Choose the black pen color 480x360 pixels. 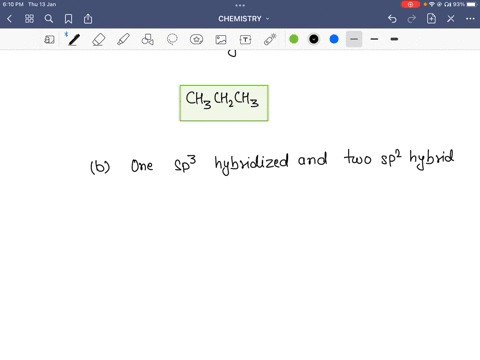tap(314, 39)
